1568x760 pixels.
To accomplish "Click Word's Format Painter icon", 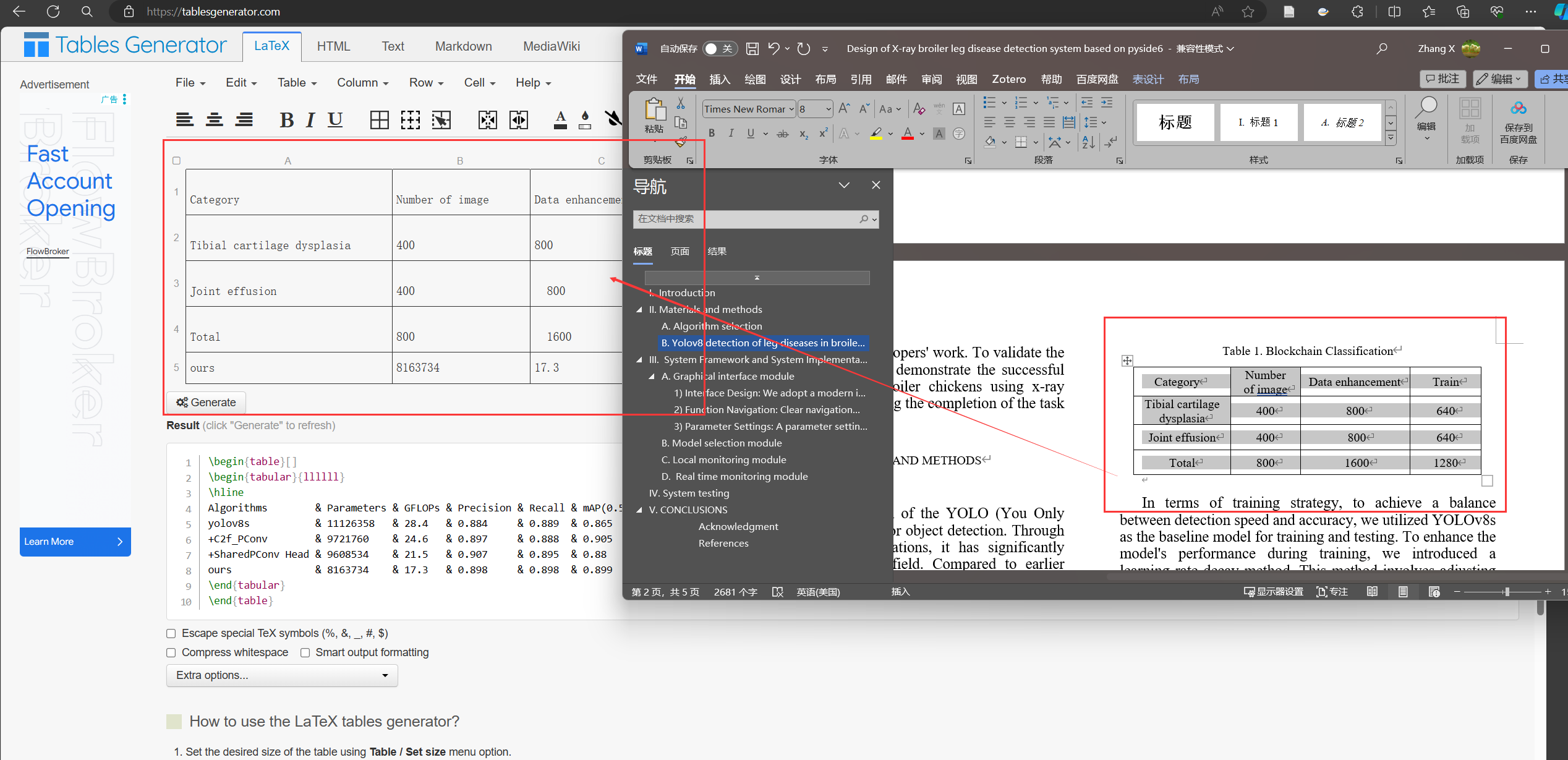I will [x=681, y=142].
